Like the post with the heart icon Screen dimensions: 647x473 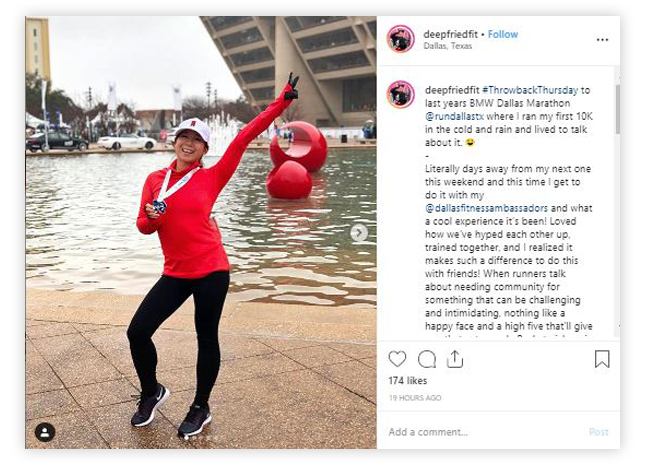tap(397, 359)
